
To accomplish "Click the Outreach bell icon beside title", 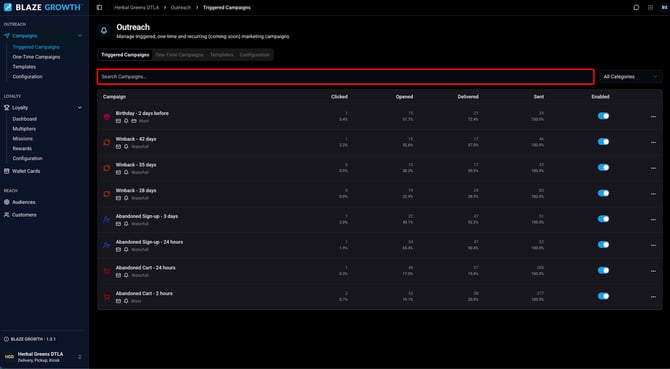I will [x=104, y=31].
